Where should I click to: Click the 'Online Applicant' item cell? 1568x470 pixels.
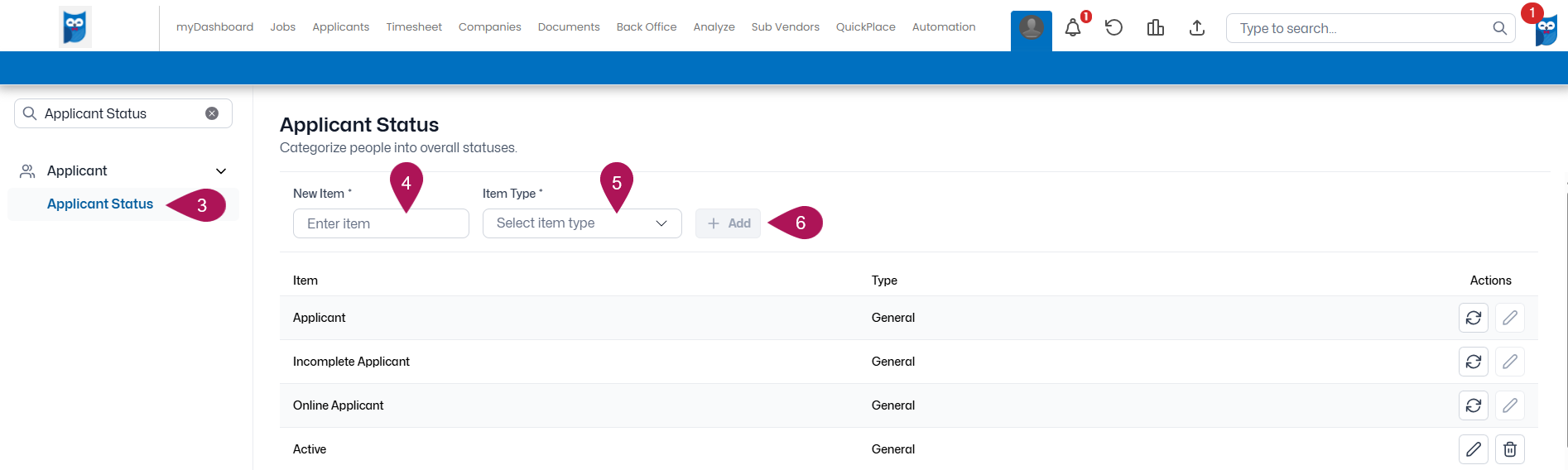338,405
